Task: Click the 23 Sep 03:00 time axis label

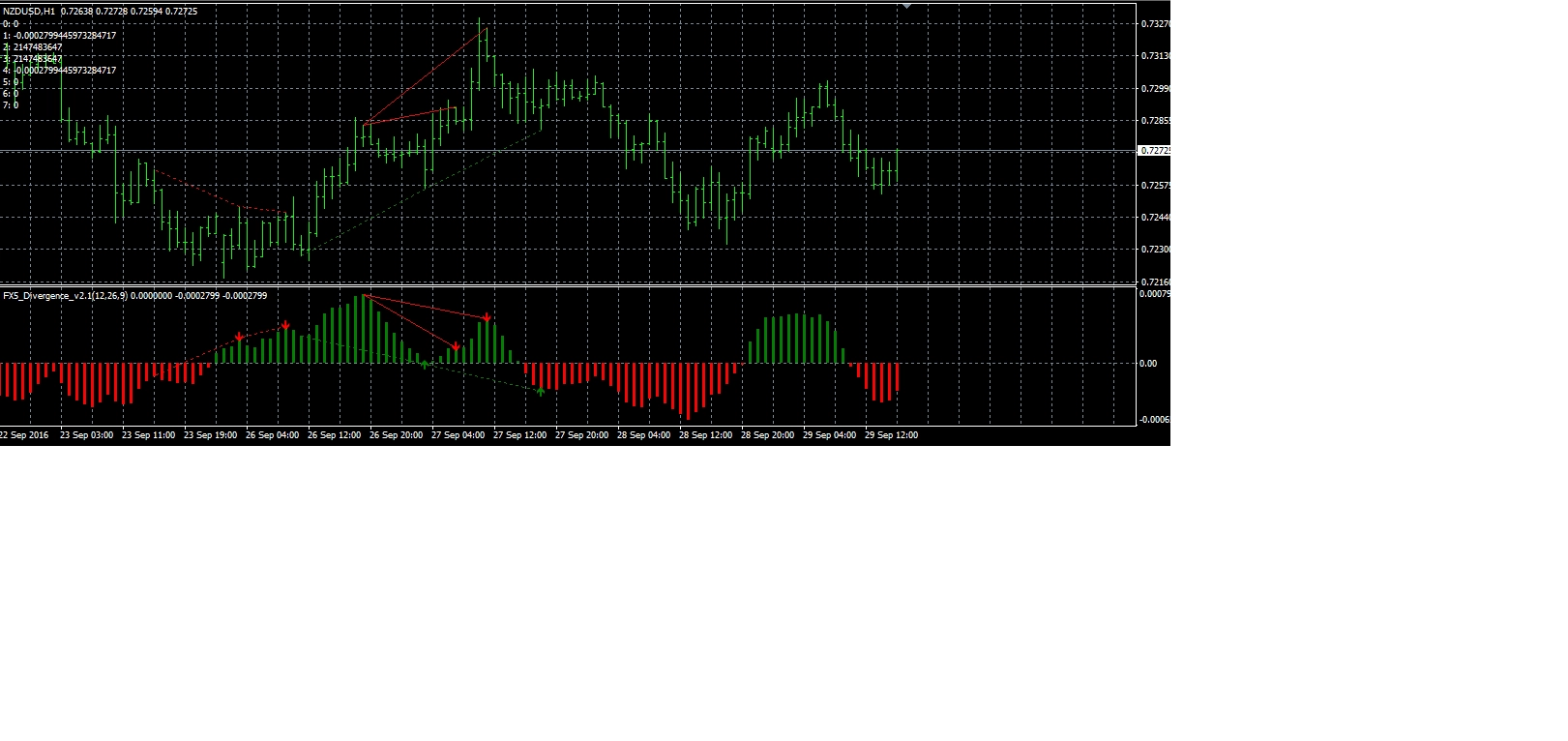Action: point(86,435)
